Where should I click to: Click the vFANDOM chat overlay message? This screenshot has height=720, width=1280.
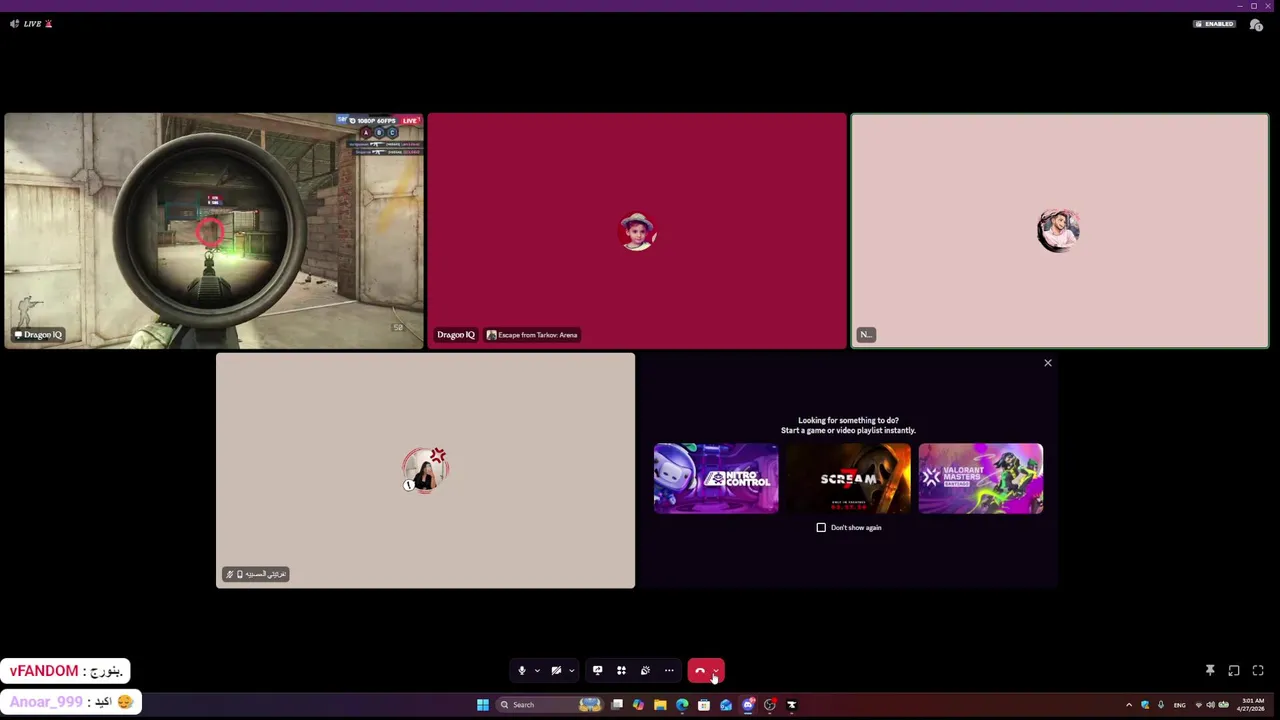(66, 671)
